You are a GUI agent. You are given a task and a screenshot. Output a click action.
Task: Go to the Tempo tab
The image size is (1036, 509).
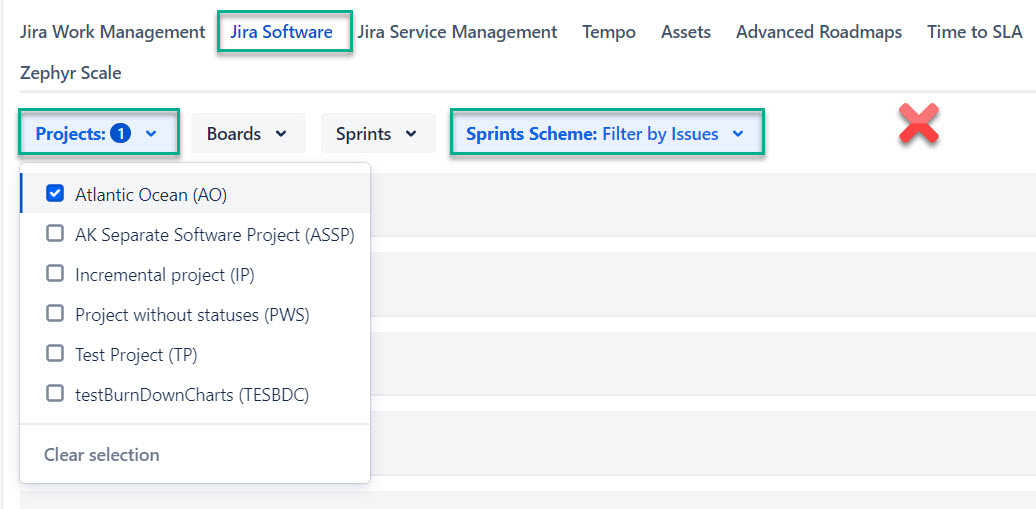608,32
